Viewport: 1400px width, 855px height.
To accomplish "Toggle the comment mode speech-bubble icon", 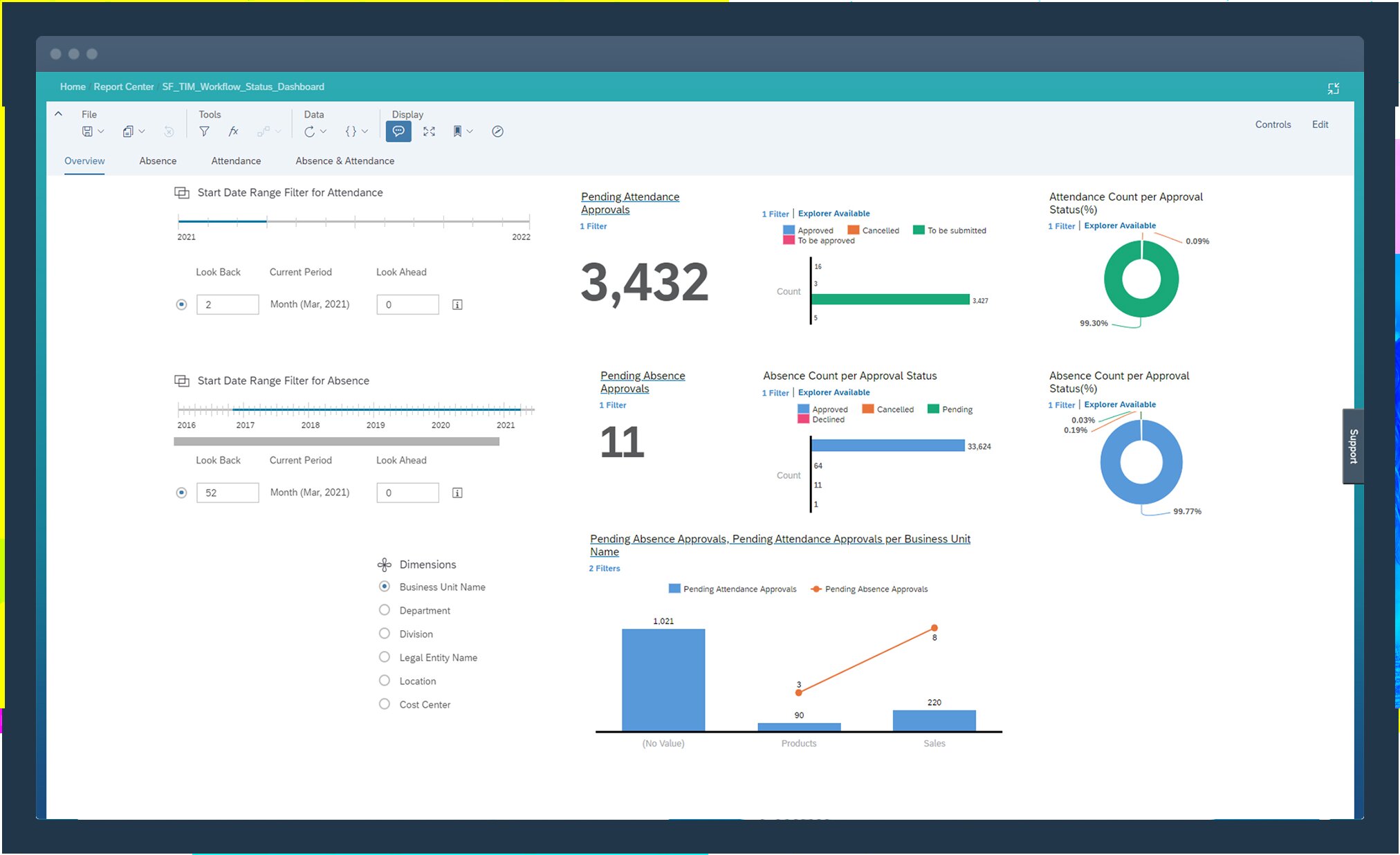I will pyautogui.click(x=398, y=131).
